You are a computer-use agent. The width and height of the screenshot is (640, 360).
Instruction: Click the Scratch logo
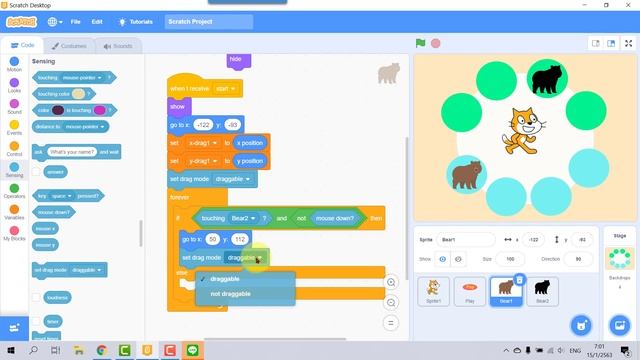[21, 22]
